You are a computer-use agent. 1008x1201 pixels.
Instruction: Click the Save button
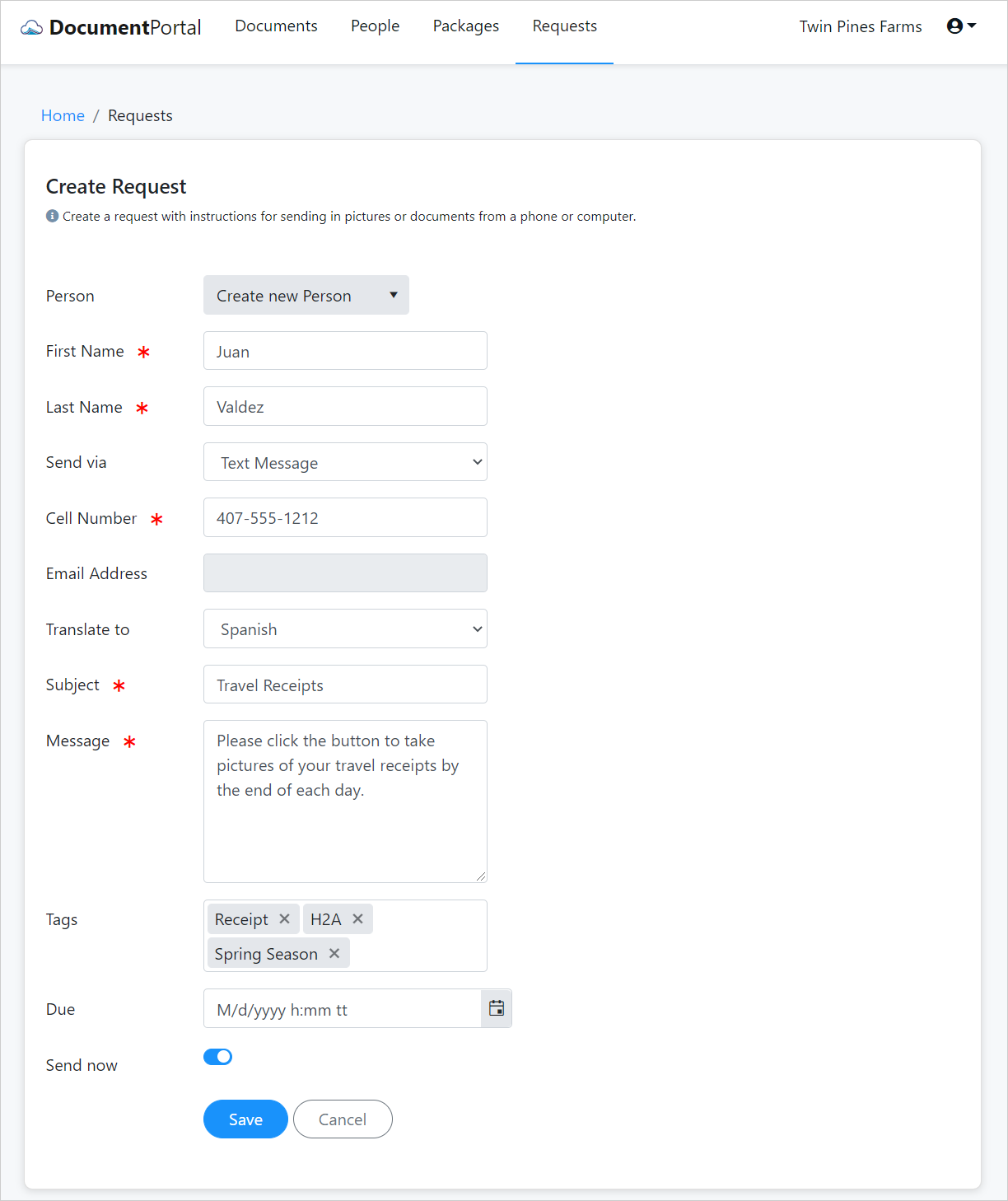tap(245, 1119)
